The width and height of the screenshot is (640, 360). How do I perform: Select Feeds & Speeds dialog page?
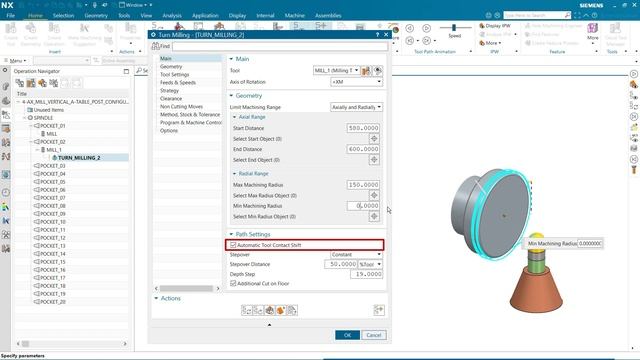pyautogui.click(x=178, y=82)
